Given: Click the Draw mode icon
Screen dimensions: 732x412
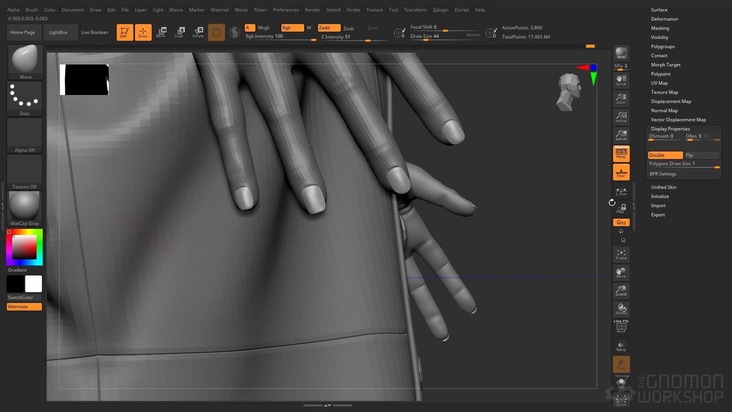Looking at the screenshot, I should click(143, 32).
